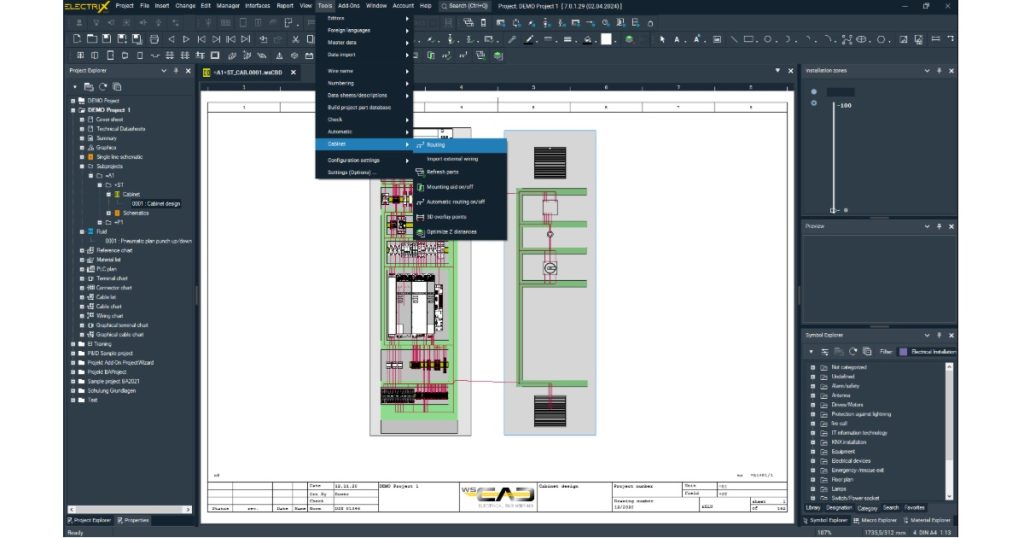This screenshot has width=1024, height=538.
Task: Open Foreign languages submenu
Action: point(364,30)
